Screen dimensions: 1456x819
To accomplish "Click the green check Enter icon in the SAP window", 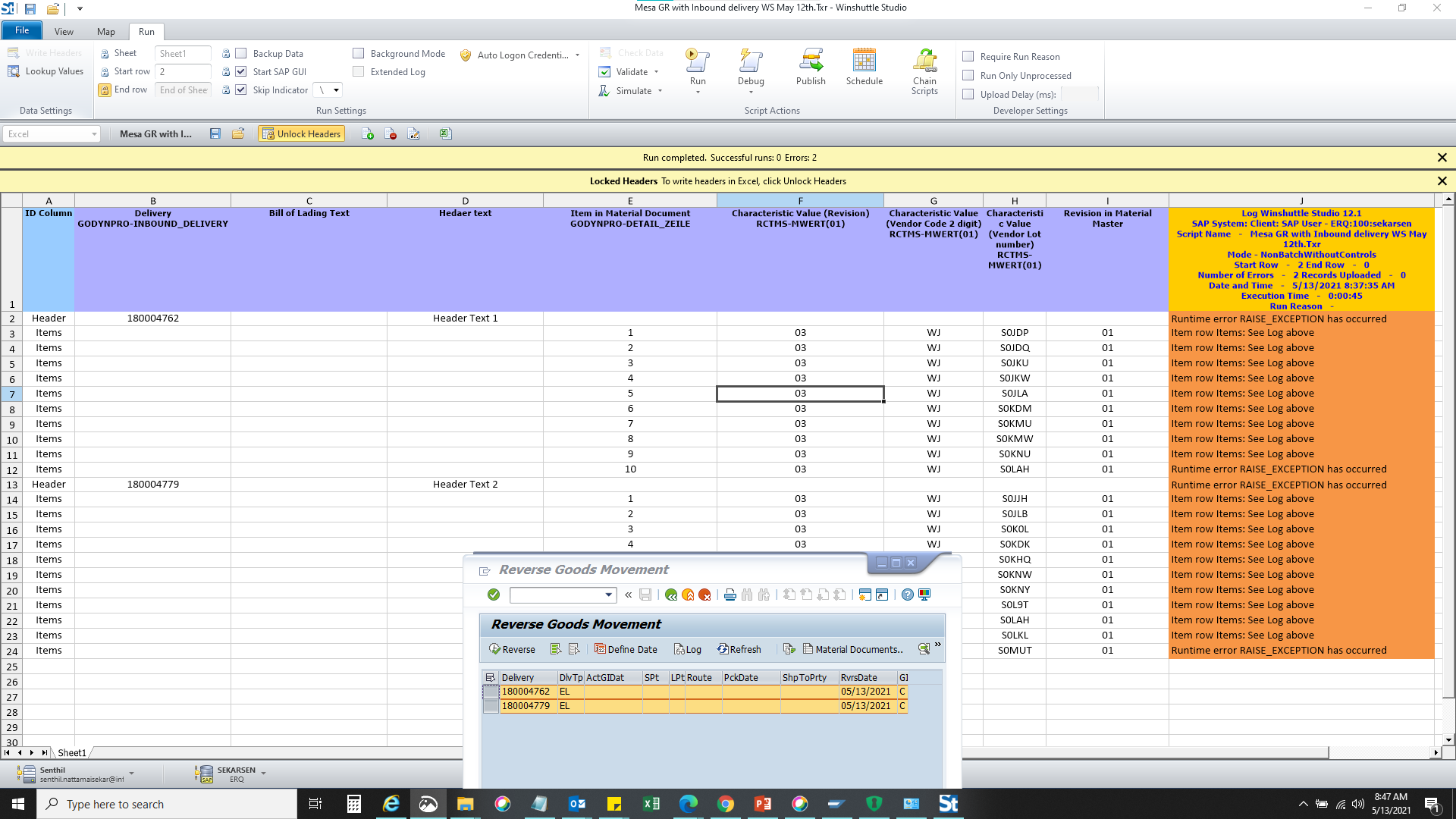I will point(494,595).
